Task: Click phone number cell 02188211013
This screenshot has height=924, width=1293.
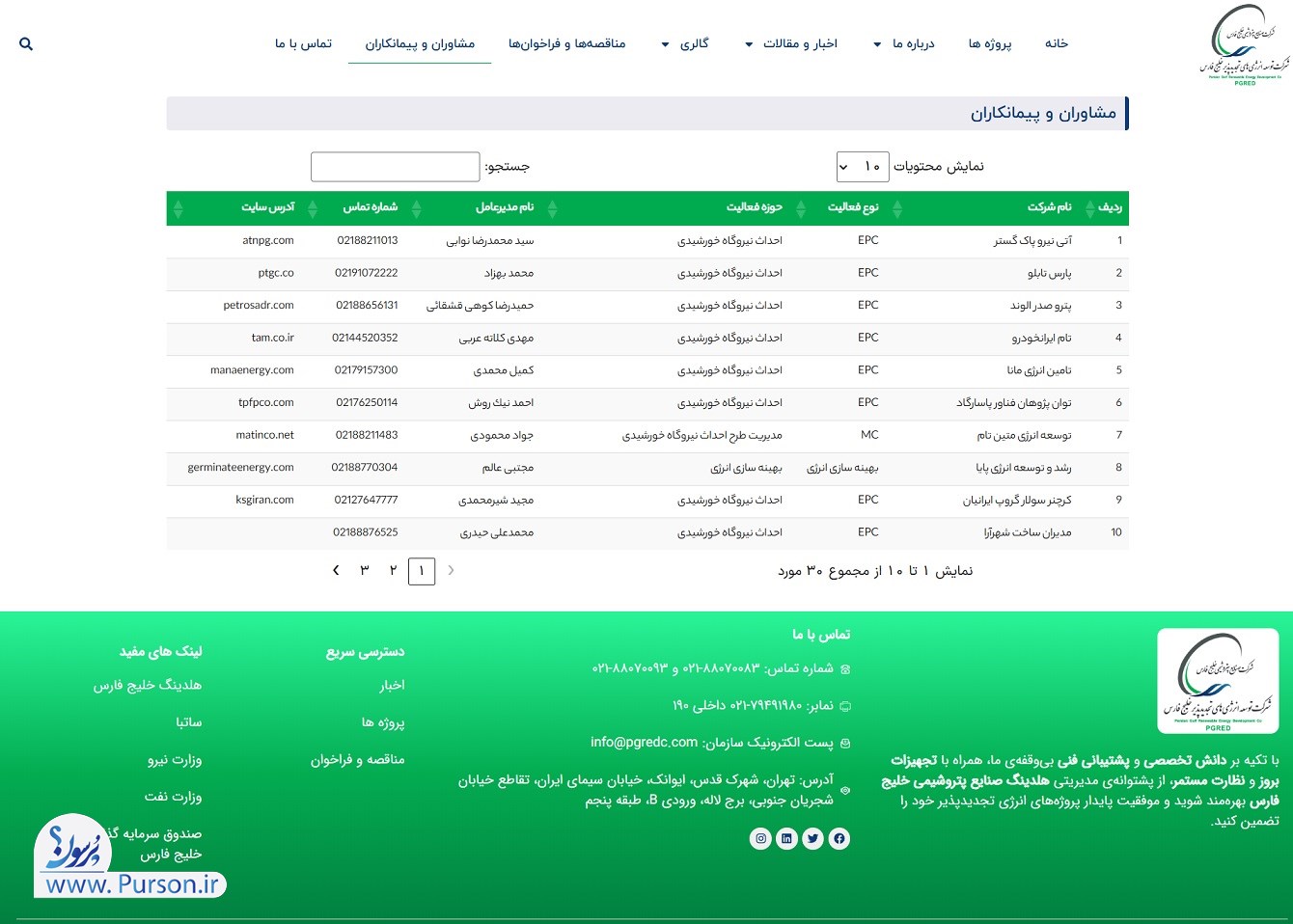Action: click(x=368, y=240)
